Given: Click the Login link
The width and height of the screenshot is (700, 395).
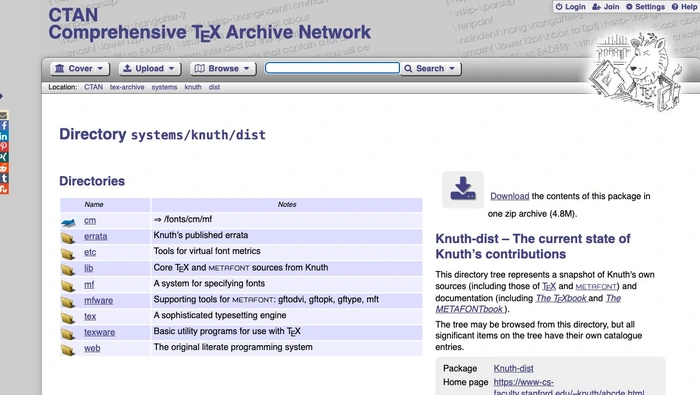Looking at the screenshot, I should tap(571, 7).
